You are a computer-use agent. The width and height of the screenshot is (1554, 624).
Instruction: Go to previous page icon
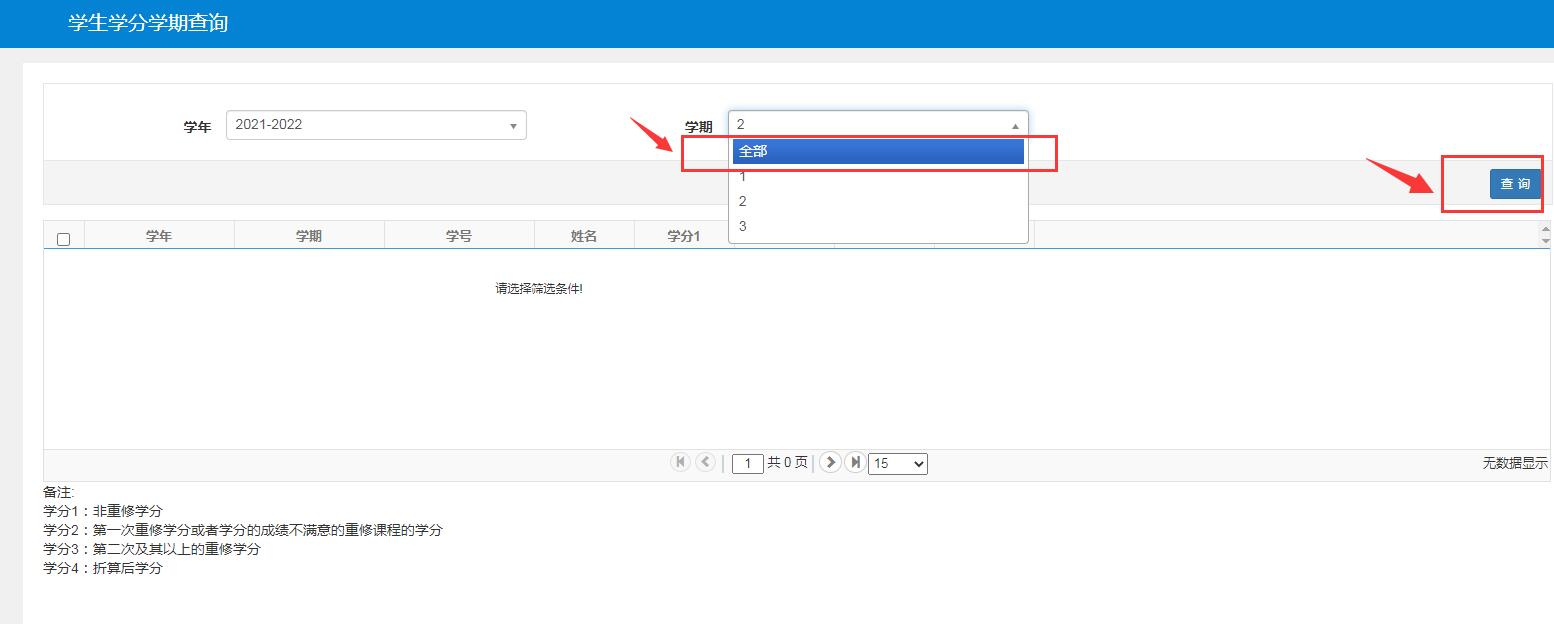coord(705,462)
